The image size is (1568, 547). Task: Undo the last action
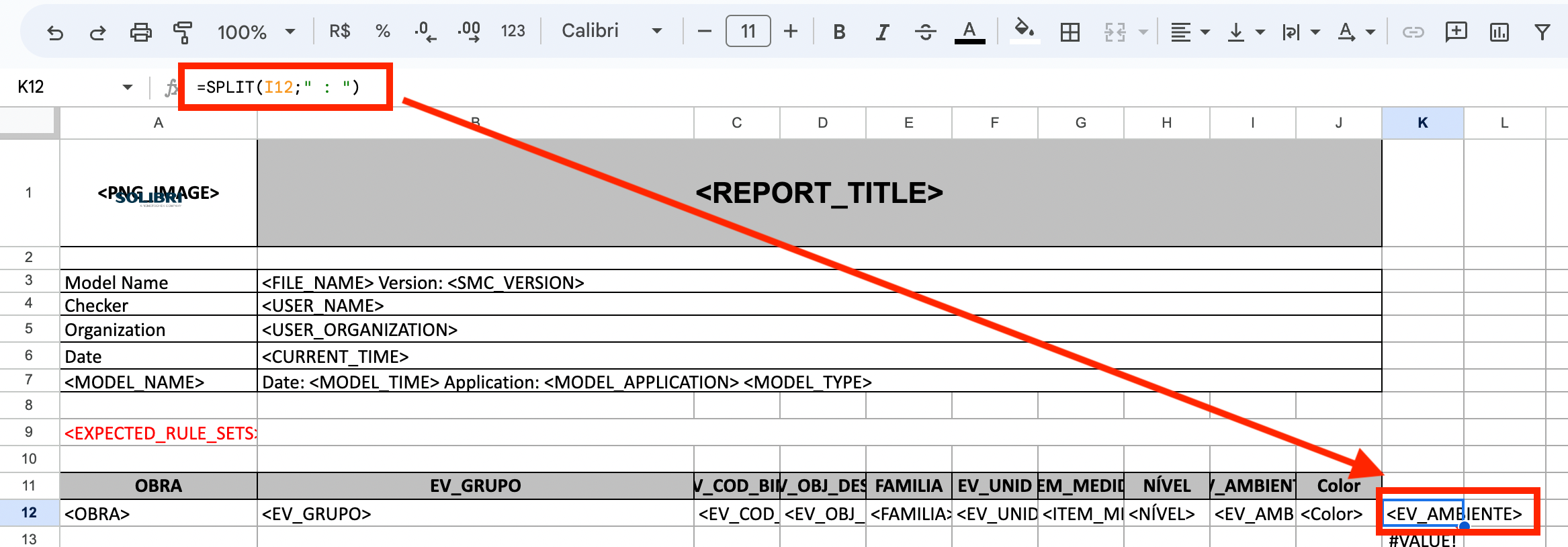(x=55, y=32)
